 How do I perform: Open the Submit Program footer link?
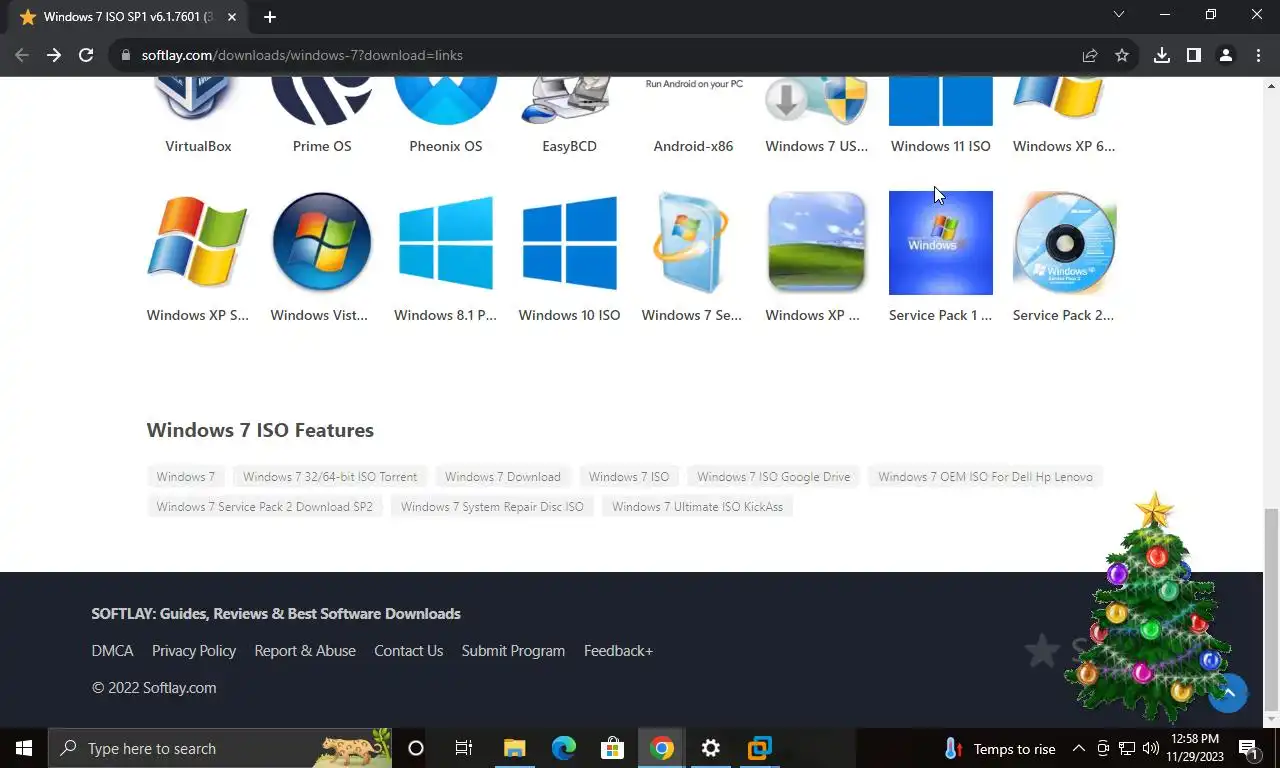coord(513,651)
